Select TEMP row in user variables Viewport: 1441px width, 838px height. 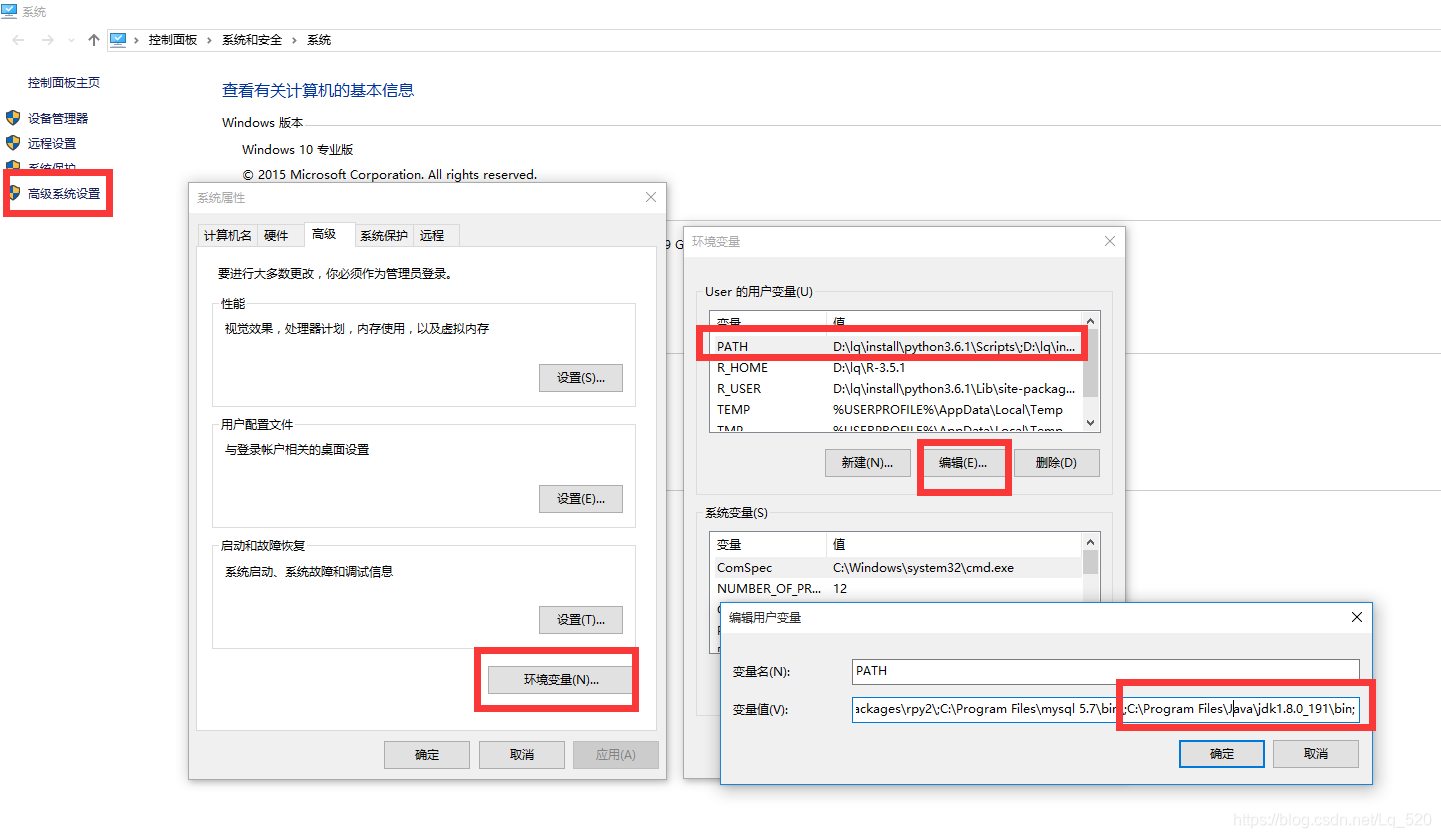[898, 410]
